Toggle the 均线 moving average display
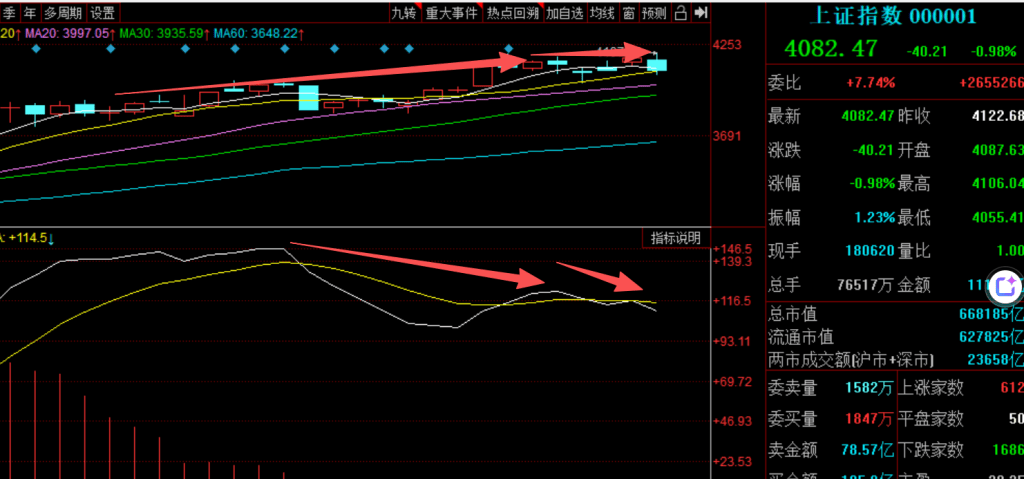The image size is (1024, 479). point(601,13)
